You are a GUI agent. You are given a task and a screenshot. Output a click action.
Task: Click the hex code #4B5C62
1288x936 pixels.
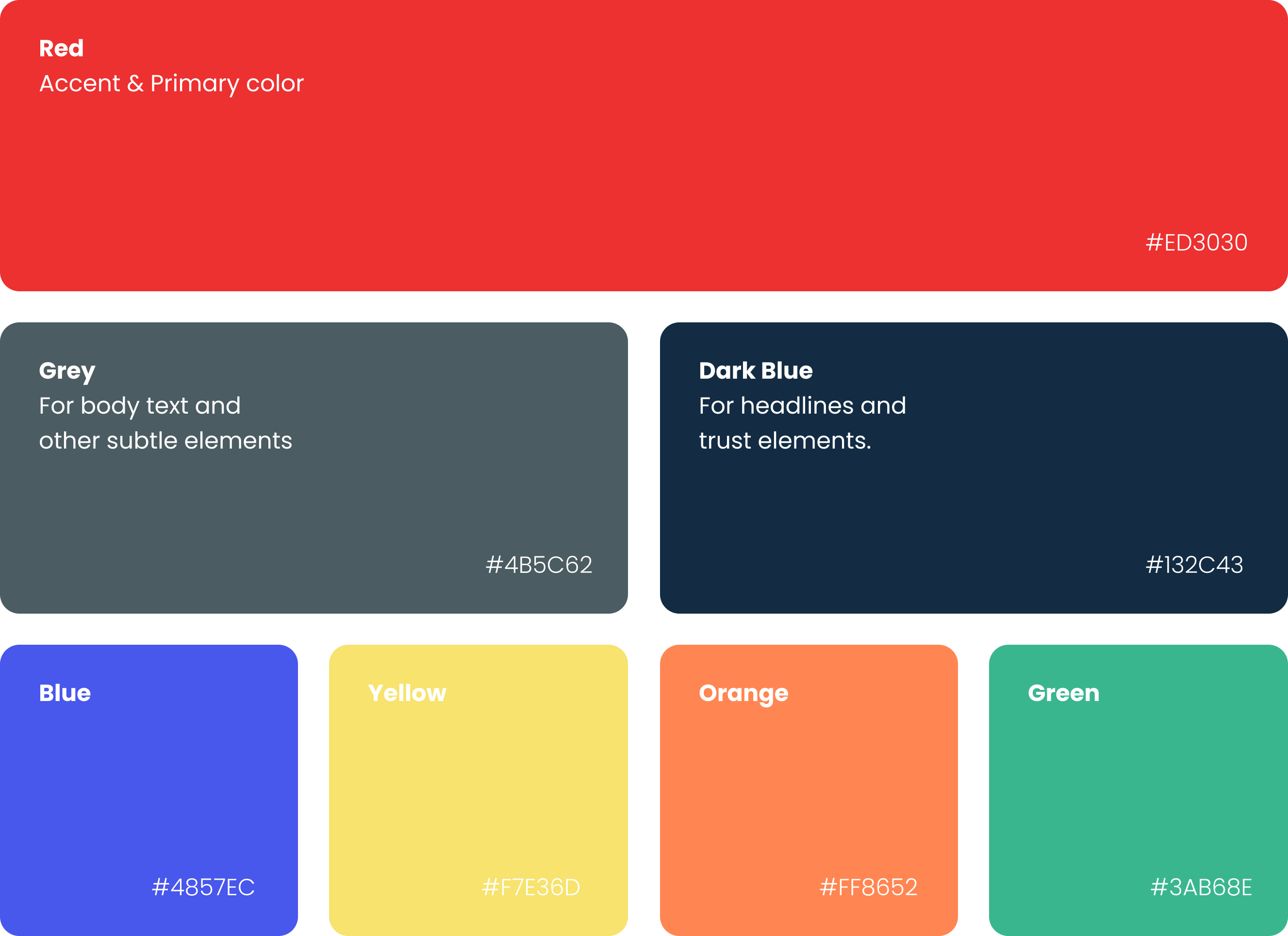pyautogui.click(x=540, y=565)
